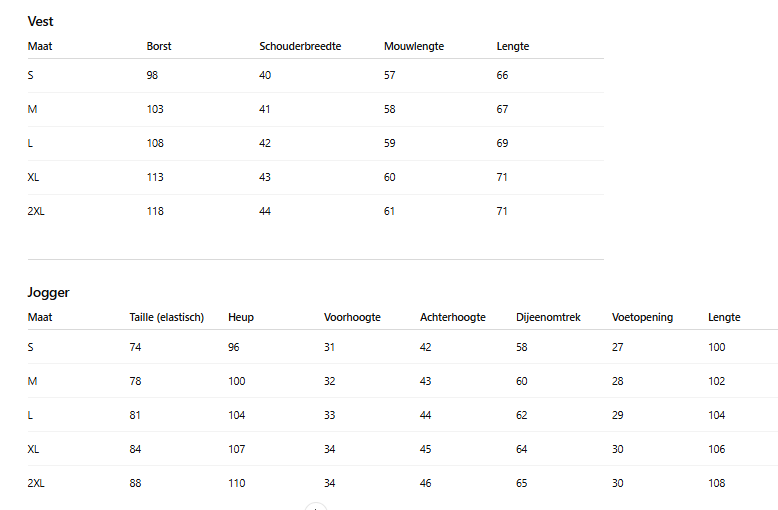Select Vest L length value 69
This screenshot has height=510, width=778.
(x=502, y=143)
